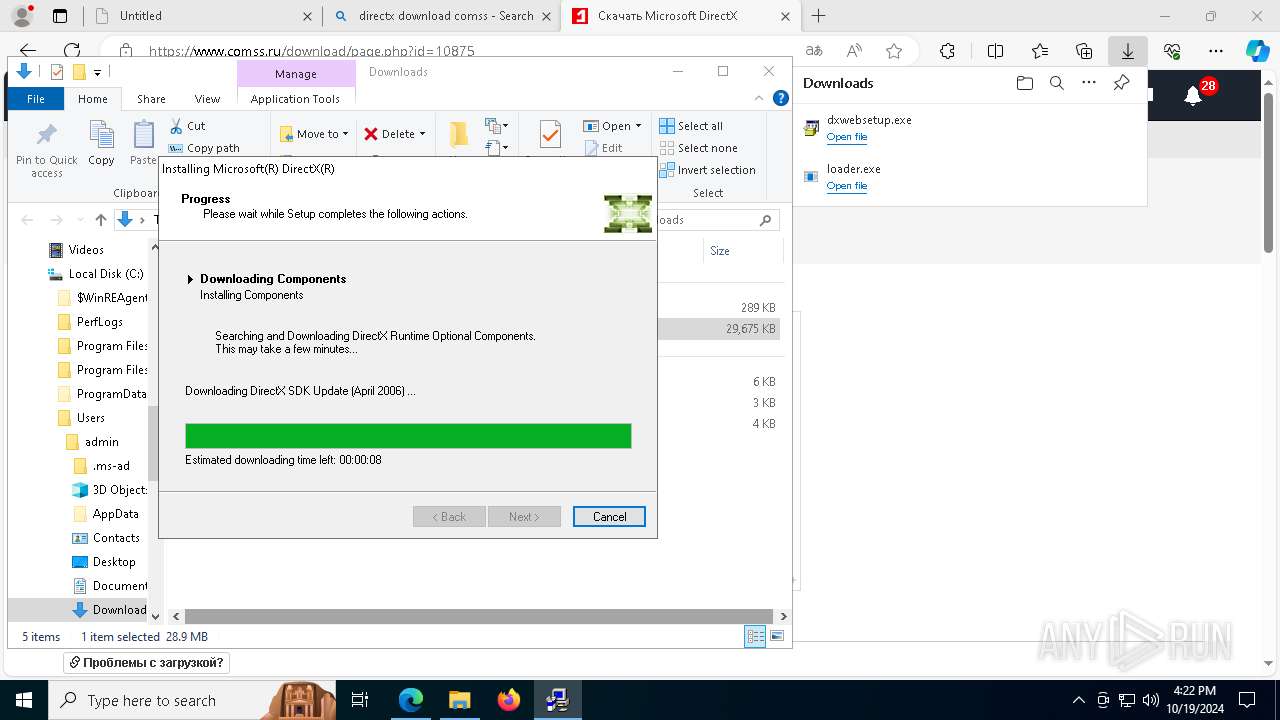
Task: Open the File Explorer Help icon
Action: pyautogui.click(x=781, y=98)
